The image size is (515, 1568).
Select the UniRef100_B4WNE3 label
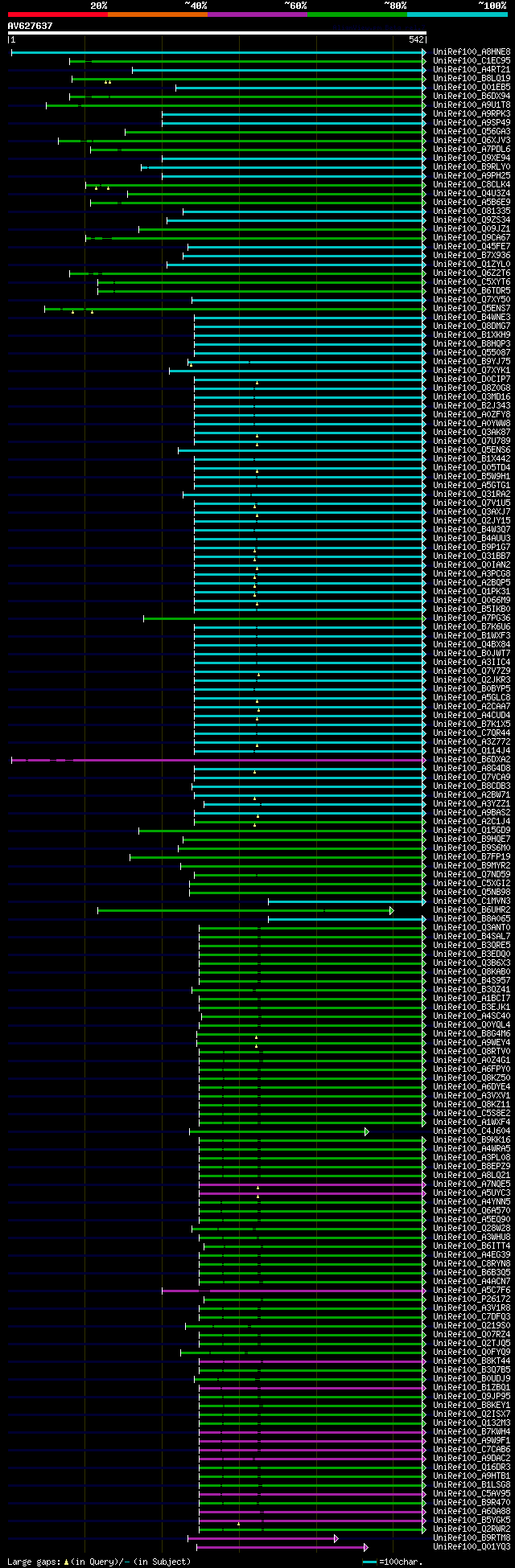tap(472, 317)
